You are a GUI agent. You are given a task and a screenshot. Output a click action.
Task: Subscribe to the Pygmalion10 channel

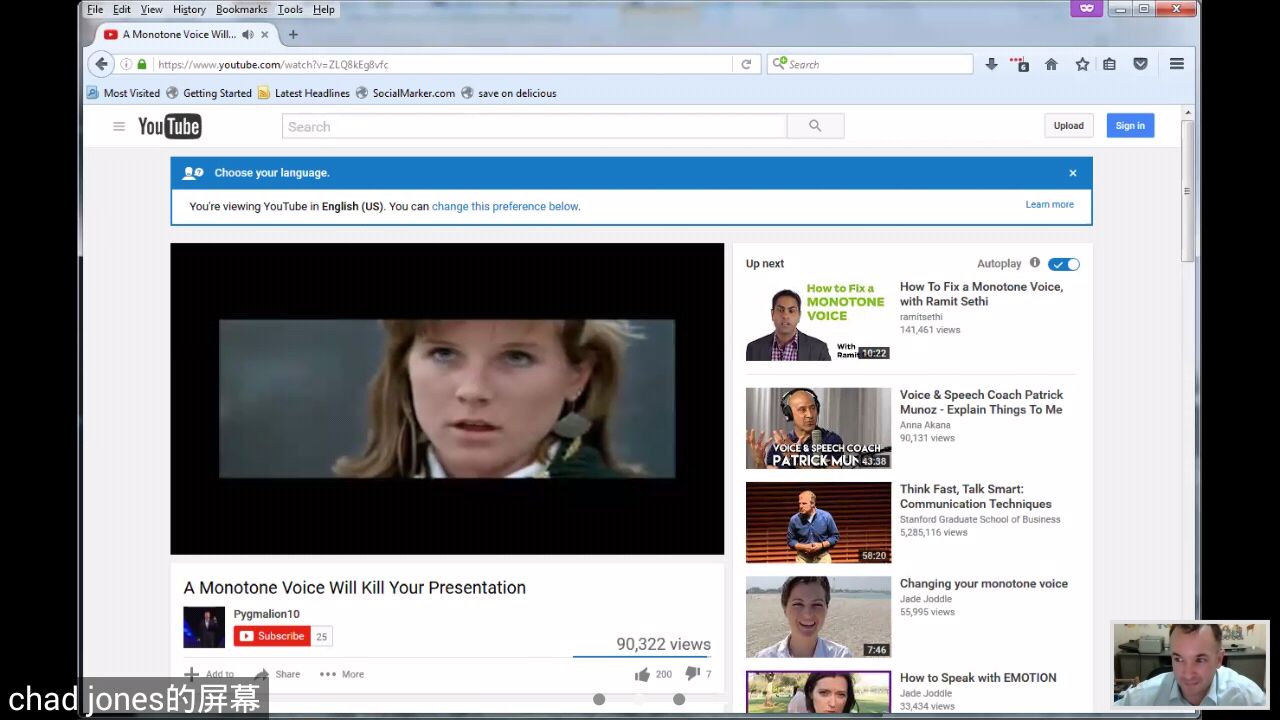pyautogui.click(x=272, y=636)
